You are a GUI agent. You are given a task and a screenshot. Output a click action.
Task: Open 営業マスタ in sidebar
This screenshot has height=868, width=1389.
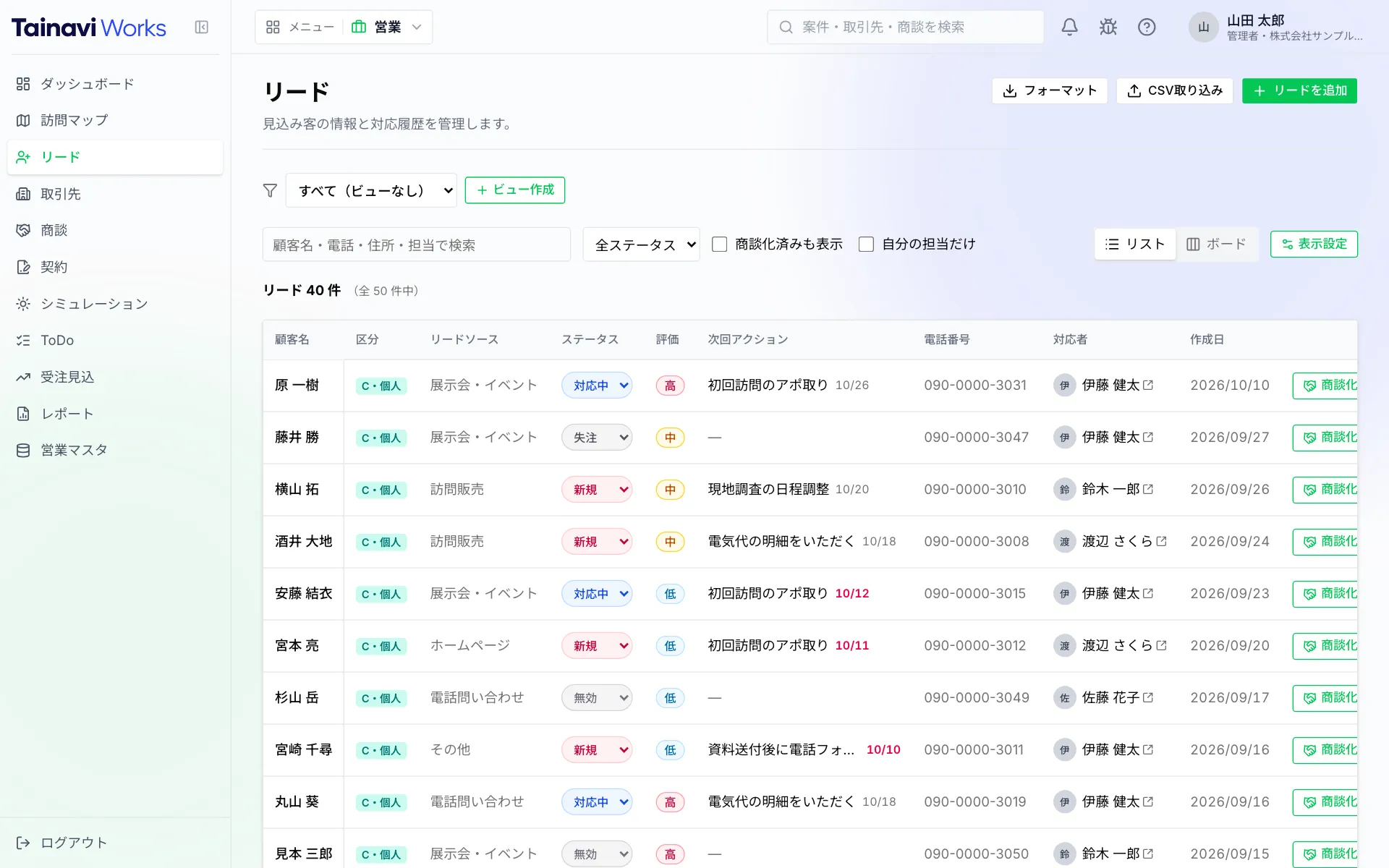coord(115,450)
